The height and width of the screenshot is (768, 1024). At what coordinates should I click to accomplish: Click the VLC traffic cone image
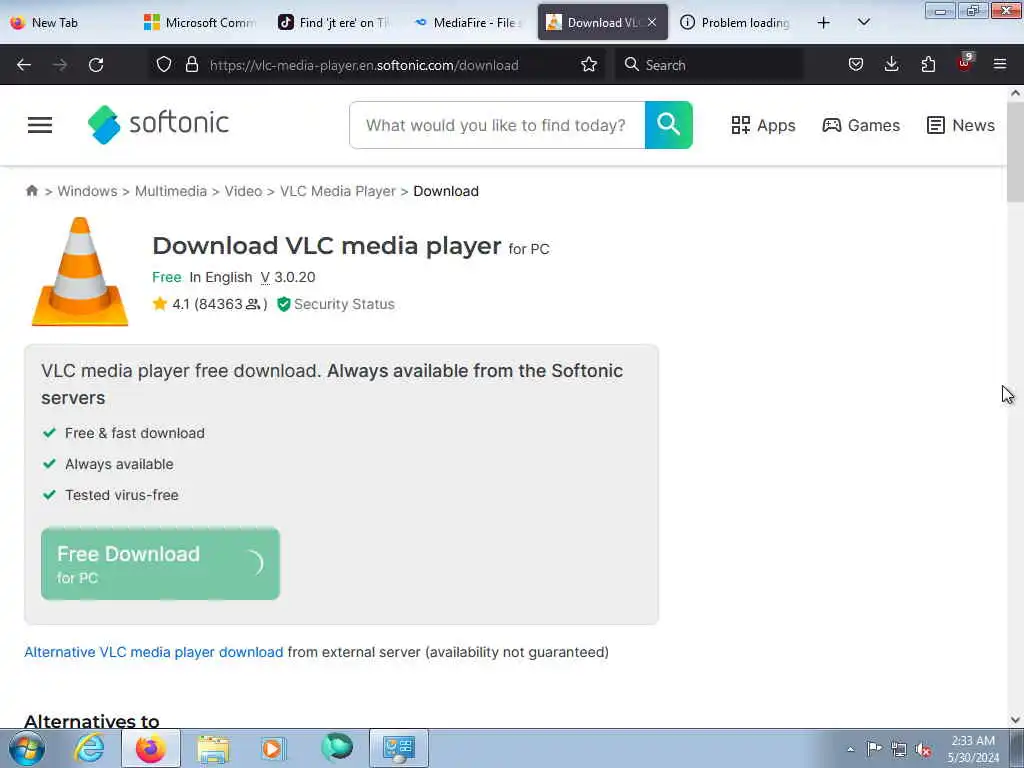coord(80,271)
